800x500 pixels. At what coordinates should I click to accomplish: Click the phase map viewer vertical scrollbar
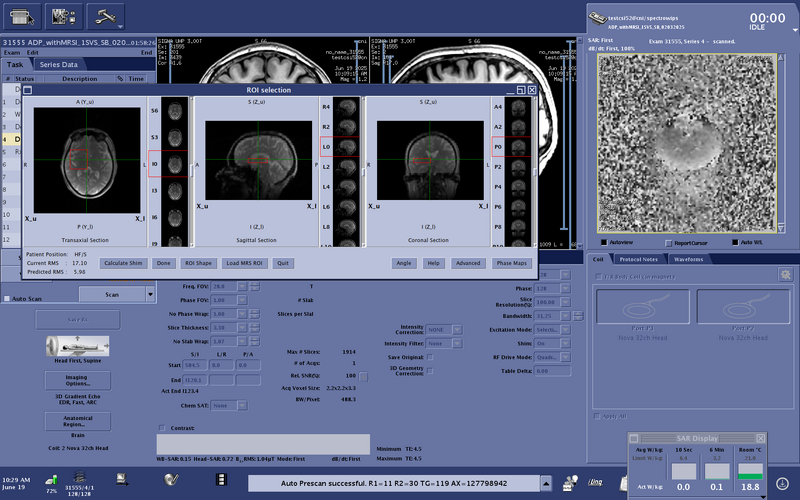pos(781,143)
